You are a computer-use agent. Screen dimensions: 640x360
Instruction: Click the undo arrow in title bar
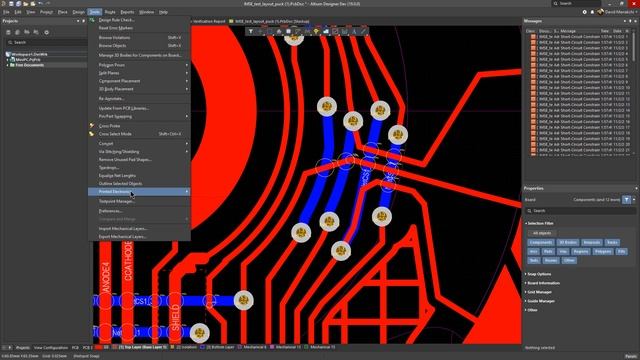[41, 4]
